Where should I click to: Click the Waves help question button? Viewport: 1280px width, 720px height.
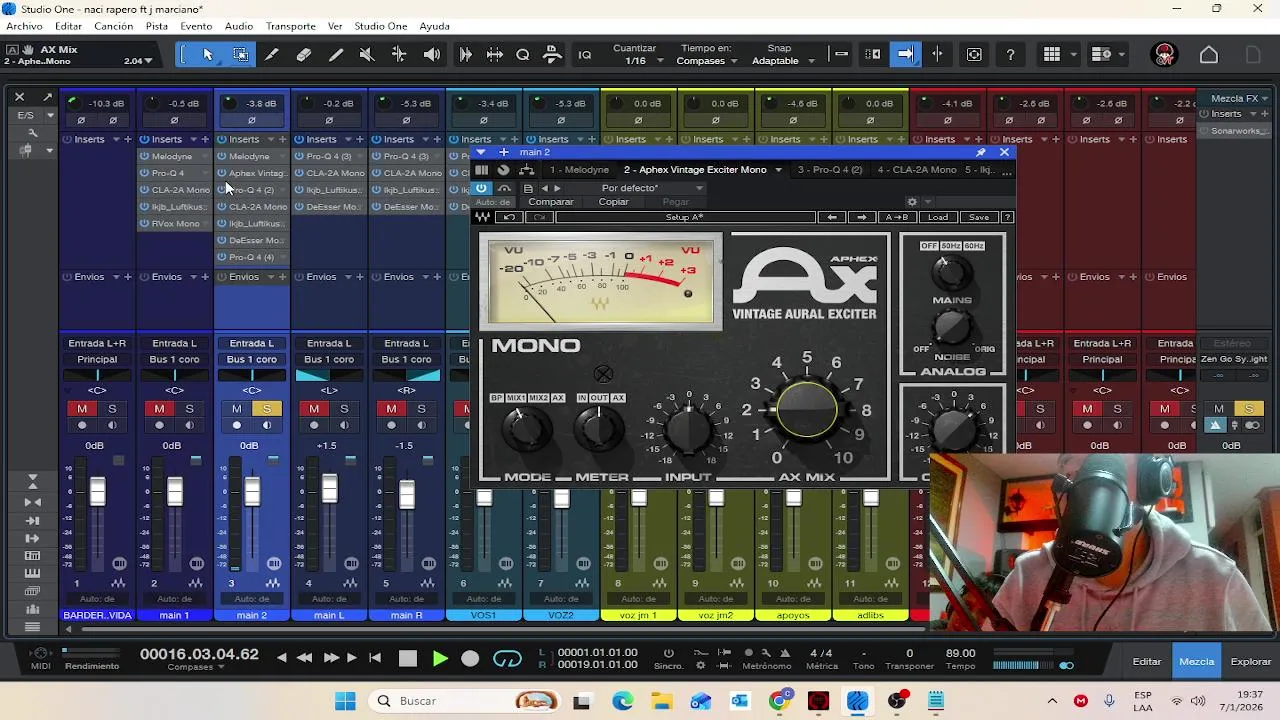coord(1007,217)
